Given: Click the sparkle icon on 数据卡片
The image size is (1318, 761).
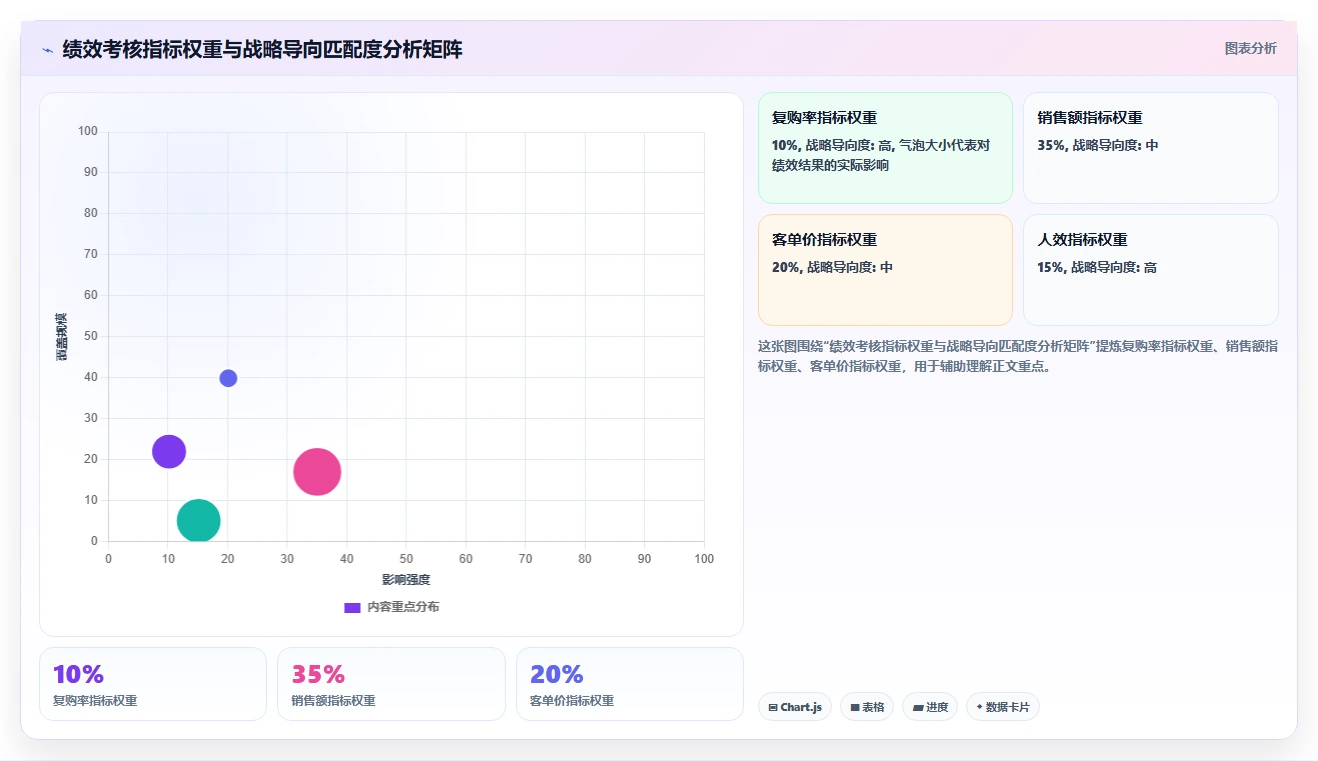Looking at the screenshot, I should click(980, 707).
